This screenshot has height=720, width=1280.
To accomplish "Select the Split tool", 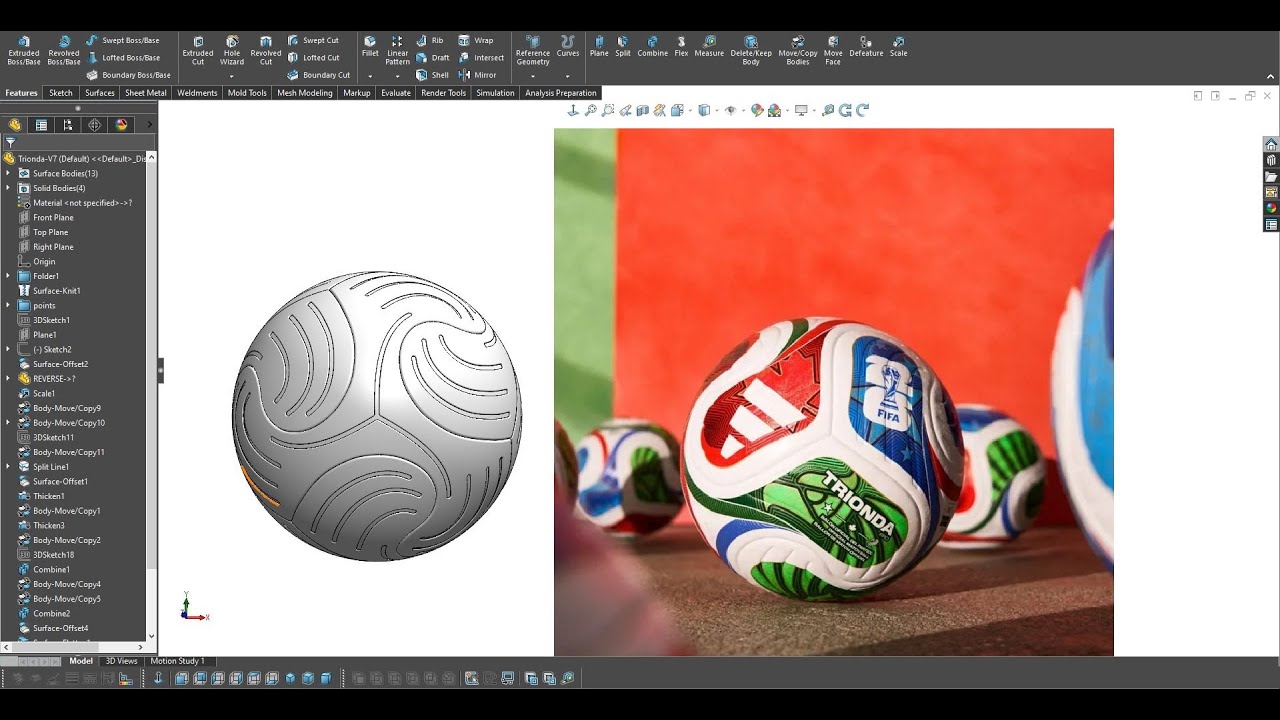I will click(623, 46).
